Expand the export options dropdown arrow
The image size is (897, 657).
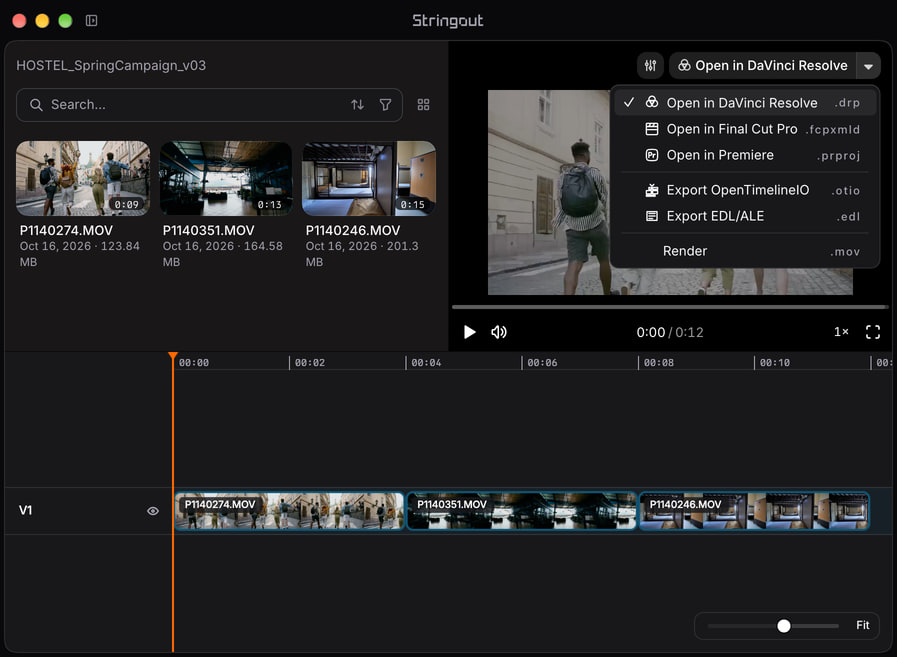tap(868, 65)
